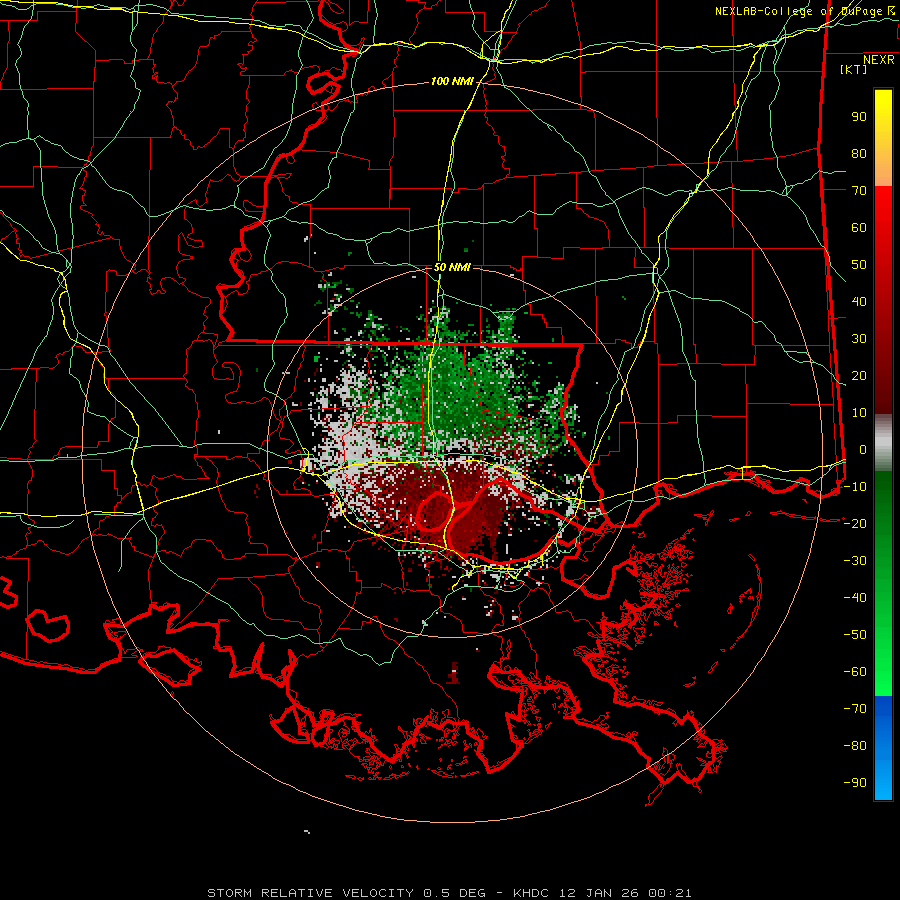Image resolution: width=900 pixels, height=900 pixels.
Task: Click the 50 value on the velocity scale
Action: 859,265
